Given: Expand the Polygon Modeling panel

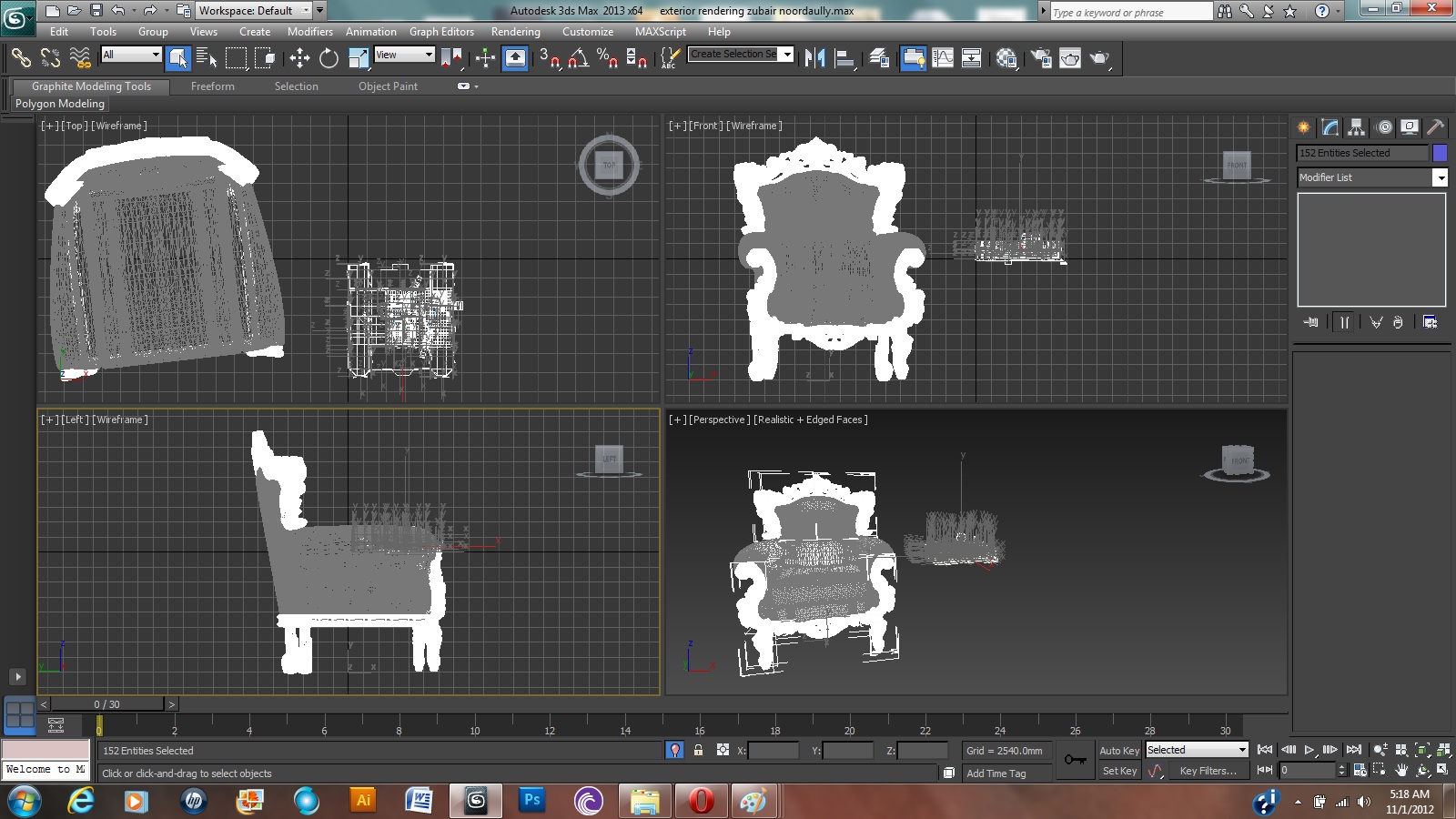Looking at the screenshot, I should 60,104.
